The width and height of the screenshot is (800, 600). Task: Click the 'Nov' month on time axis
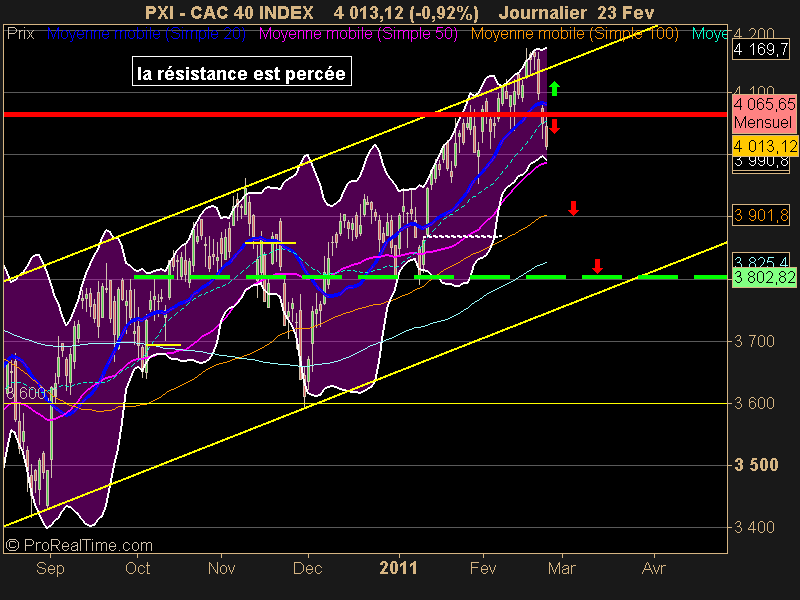[221, 568]
